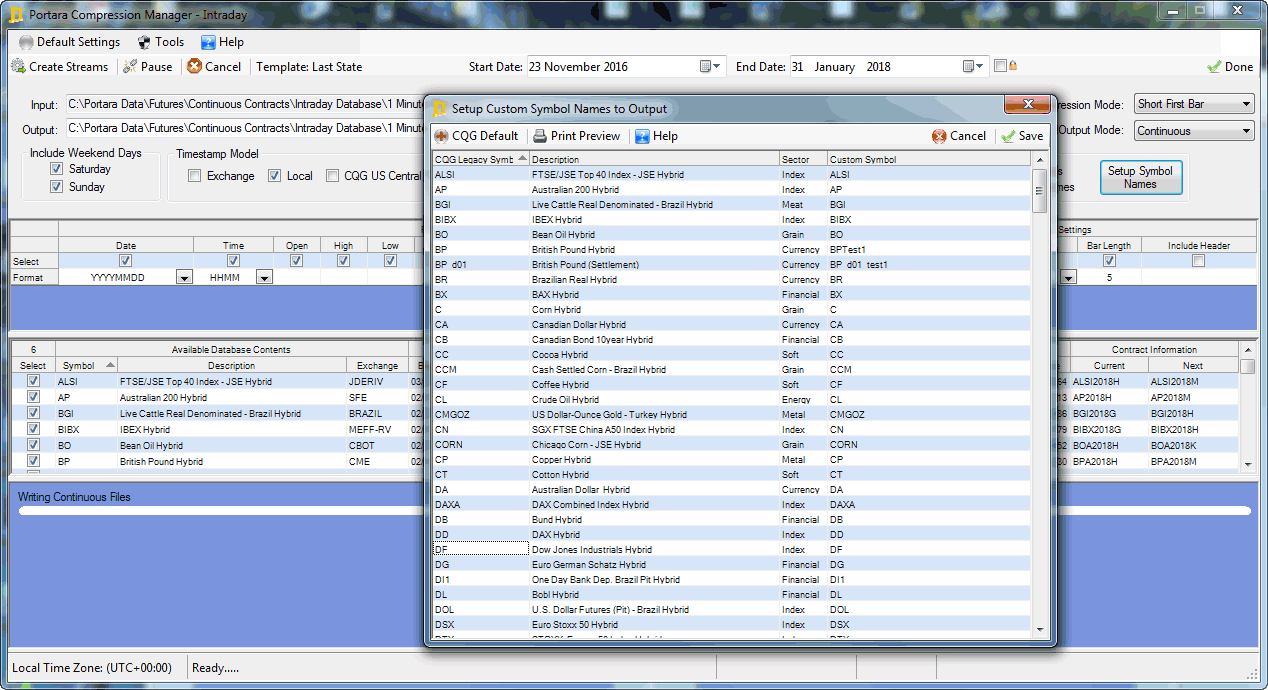Toggle the Low column select checkbox

pyautogui.click(x=390, y=261)
